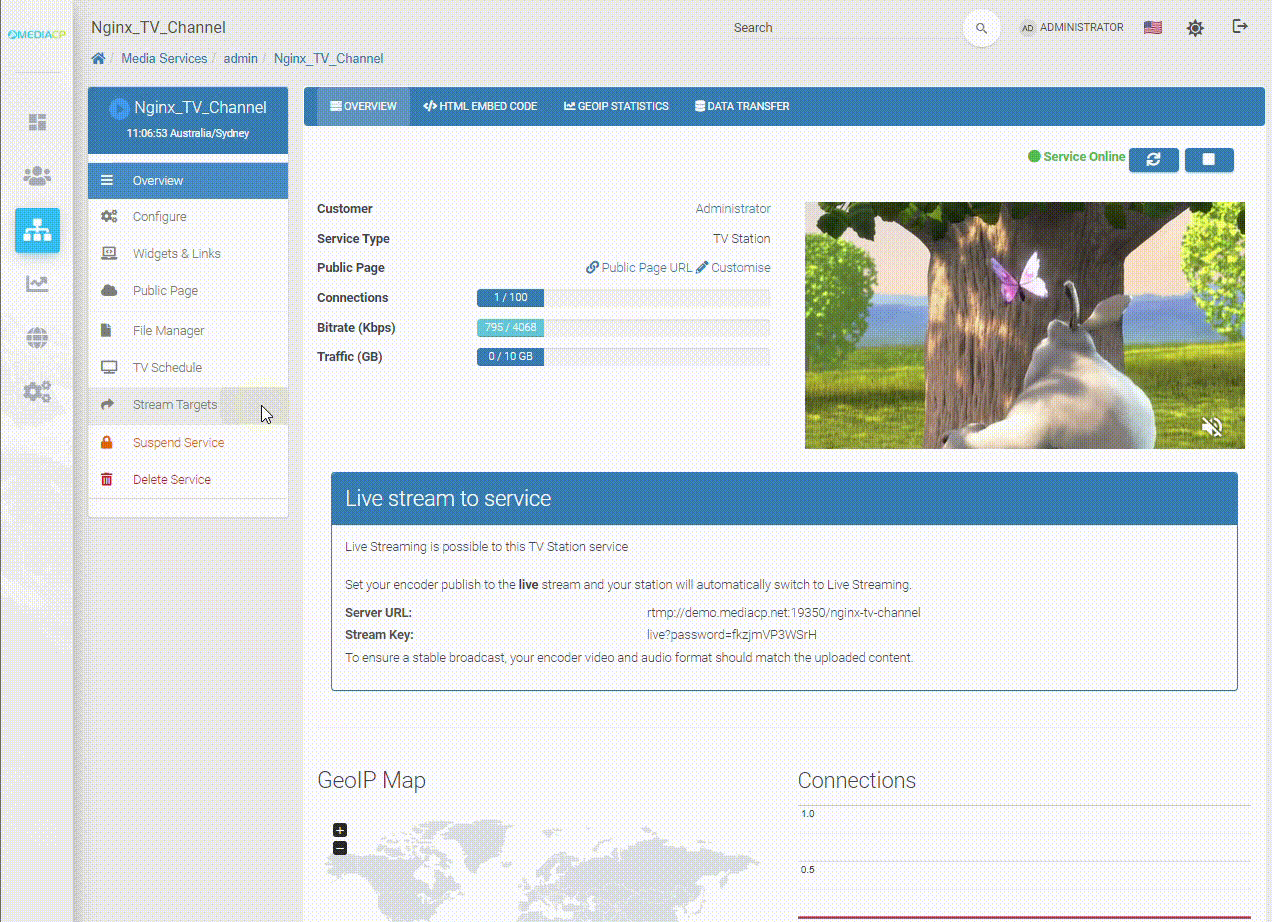Unmute the video preview speaker icon

coord(1212,428)
